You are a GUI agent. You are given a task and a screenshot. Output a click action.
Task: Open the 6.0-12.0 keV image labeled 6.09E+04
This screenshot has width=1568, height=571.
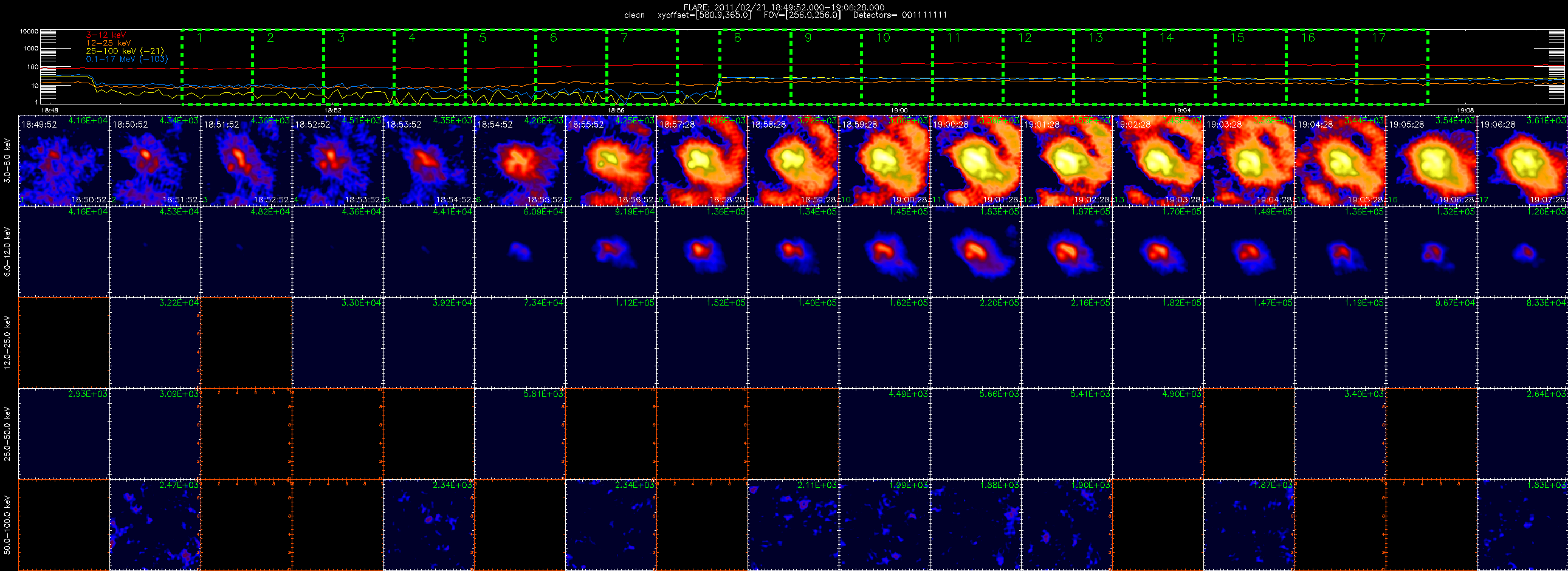520,251
